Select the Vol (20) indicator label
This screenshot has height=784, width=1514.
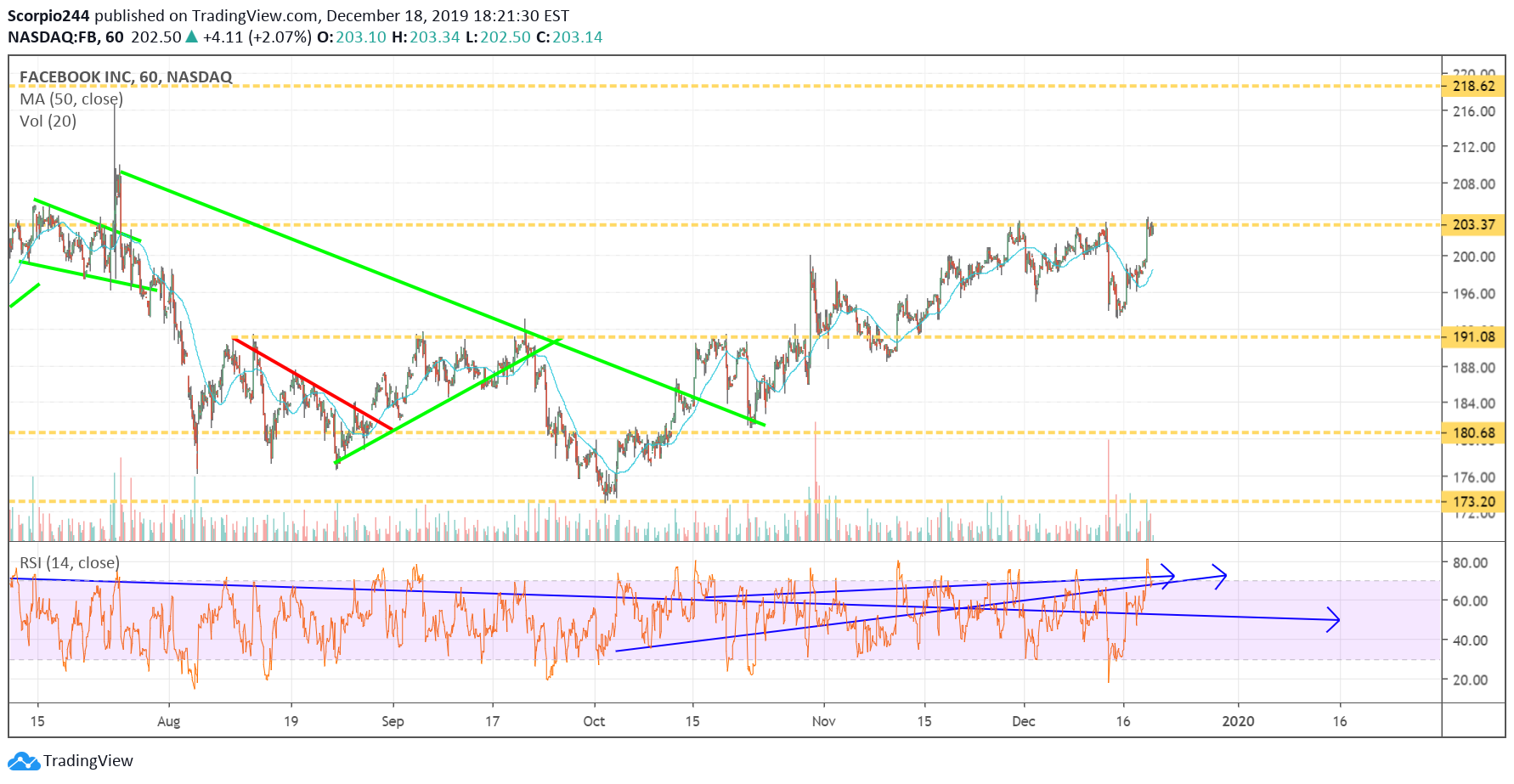coord(48,121)
